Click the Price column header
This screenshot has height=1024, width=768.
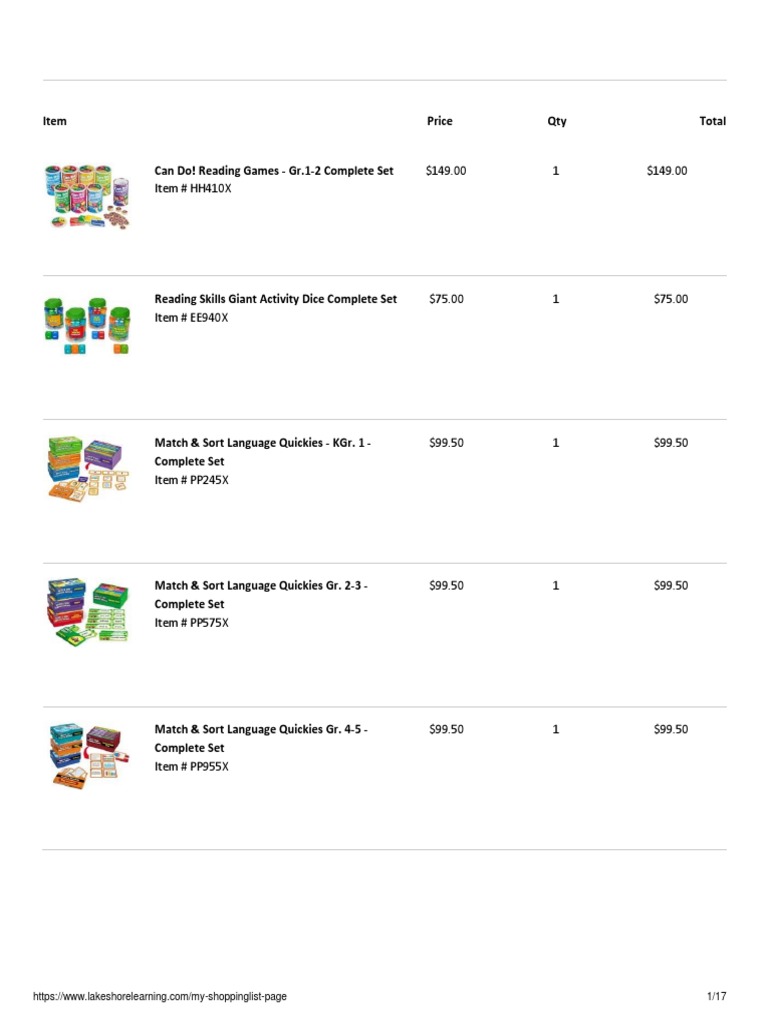pos(440,121)
